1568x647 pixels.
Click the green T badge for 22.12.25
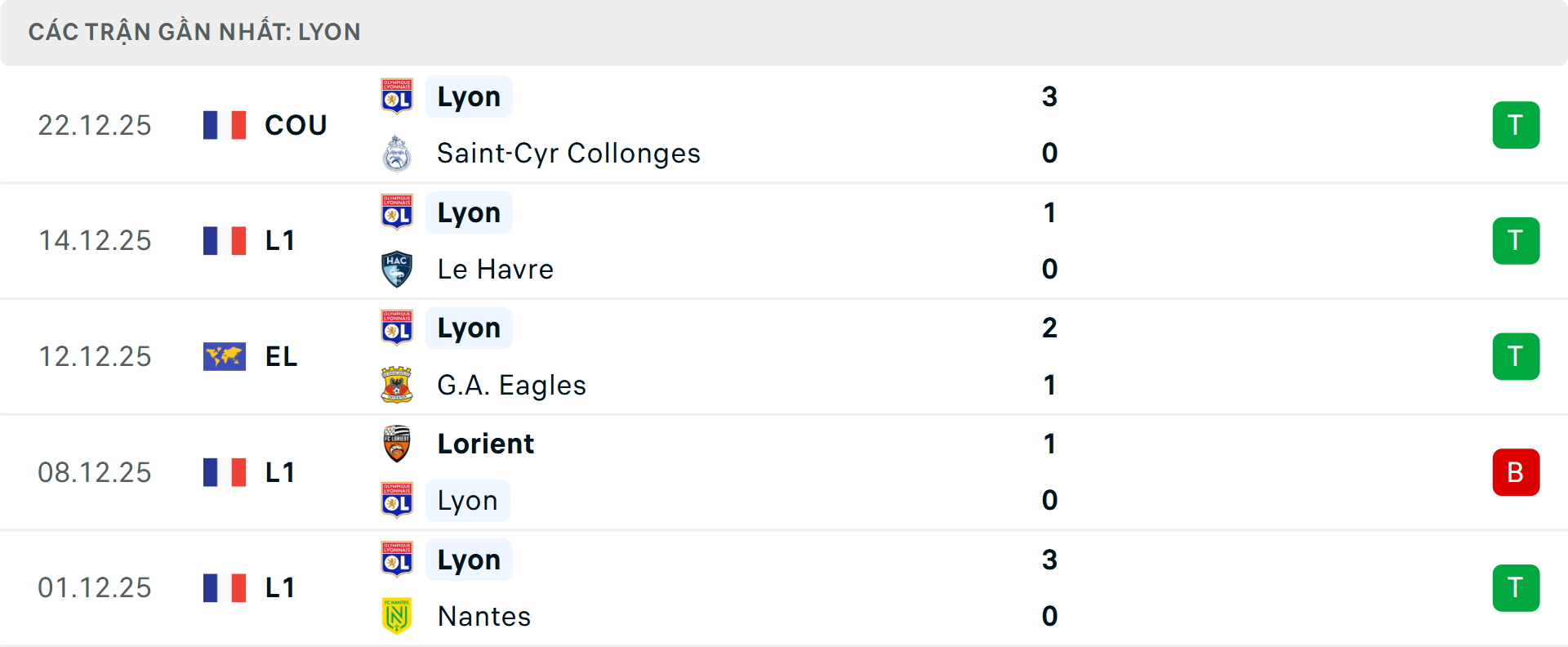(x=1516, y=125)
